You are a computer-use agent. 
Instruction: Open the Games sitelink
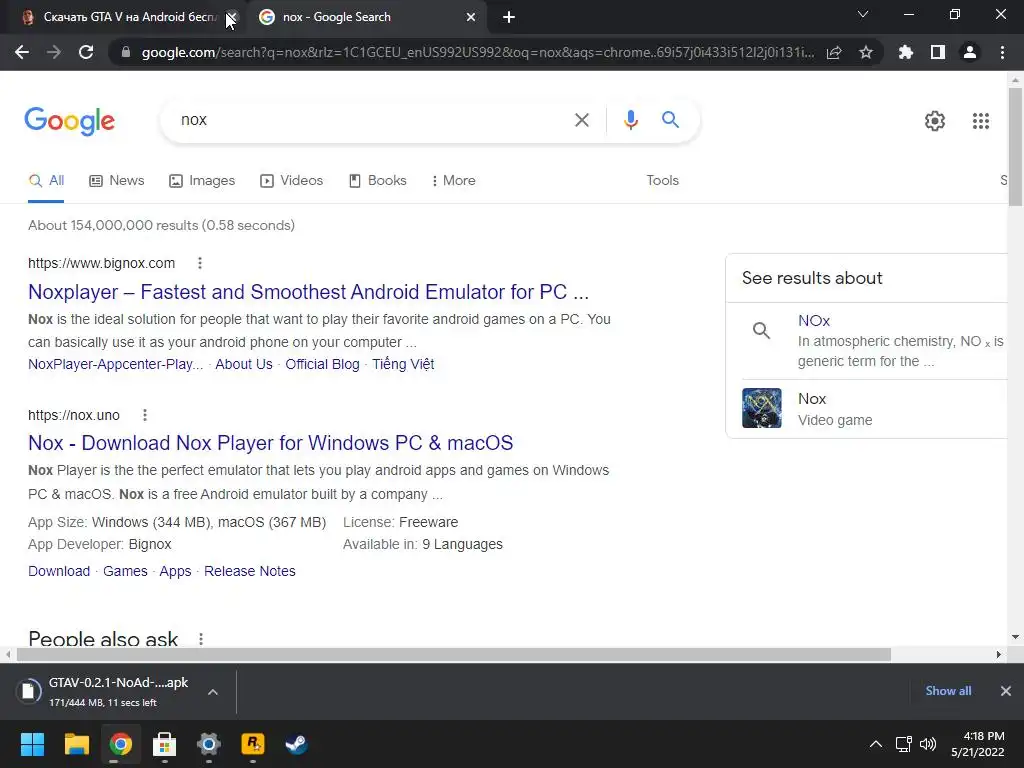(125, 571)
